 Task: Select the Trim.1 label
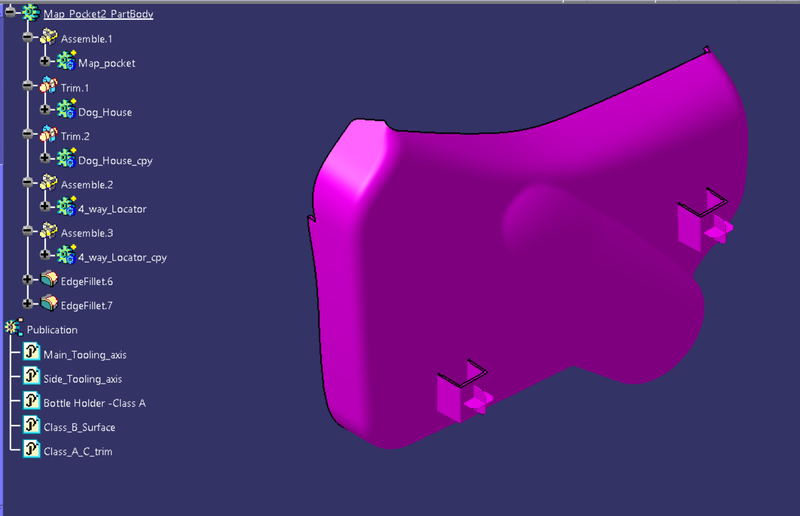point(74,88)
